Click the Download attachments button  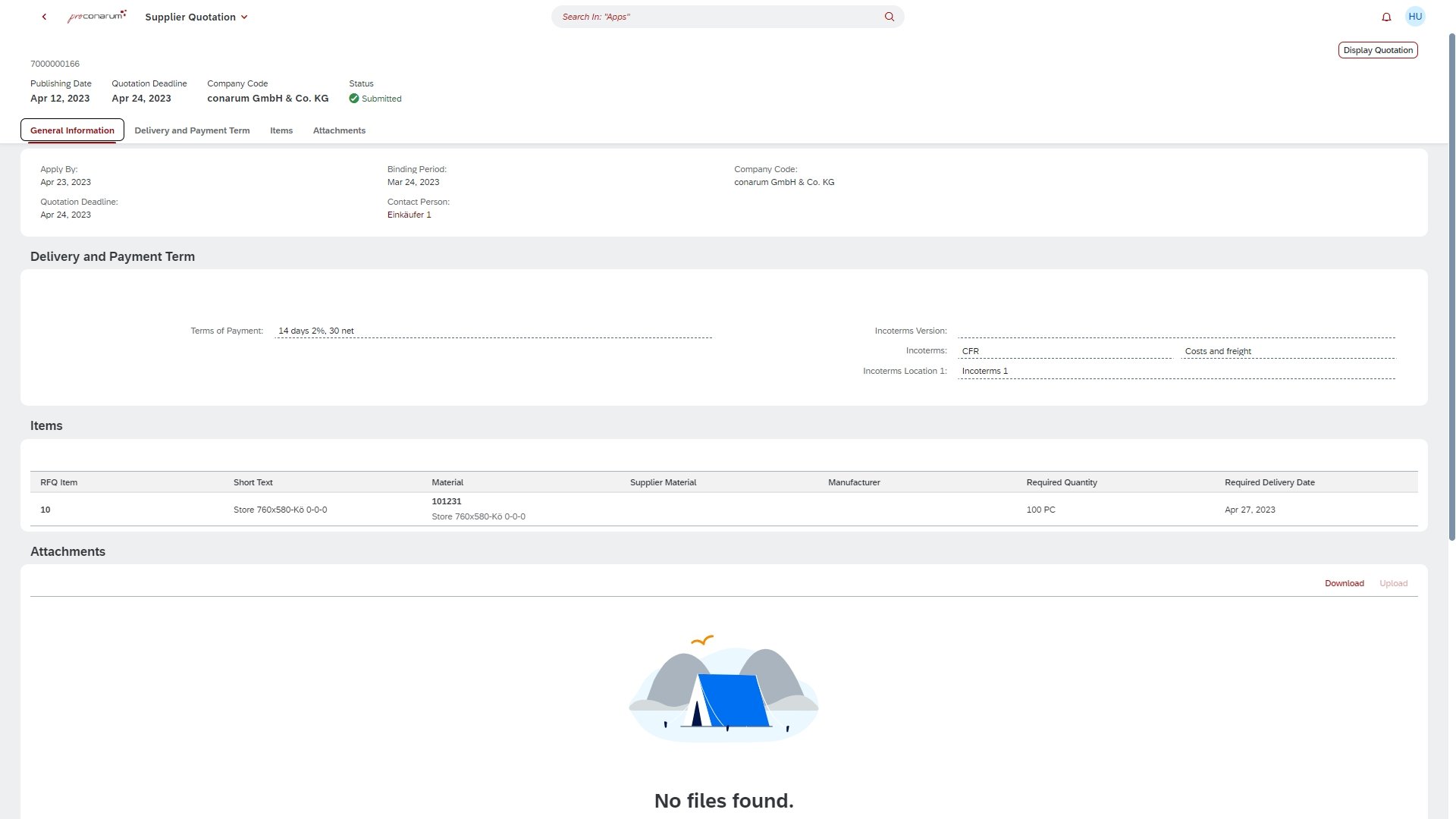click(x=1344, y=583)
